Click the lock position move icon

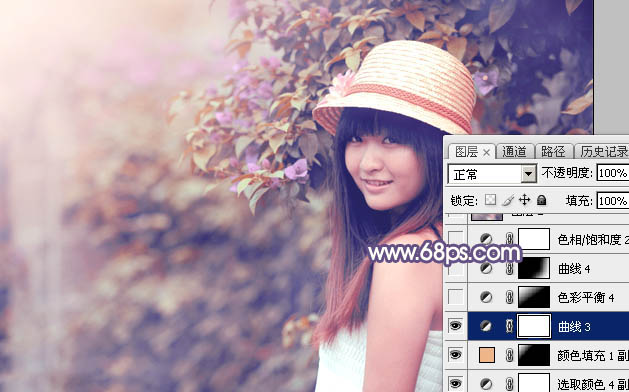(x=524, y=200)
